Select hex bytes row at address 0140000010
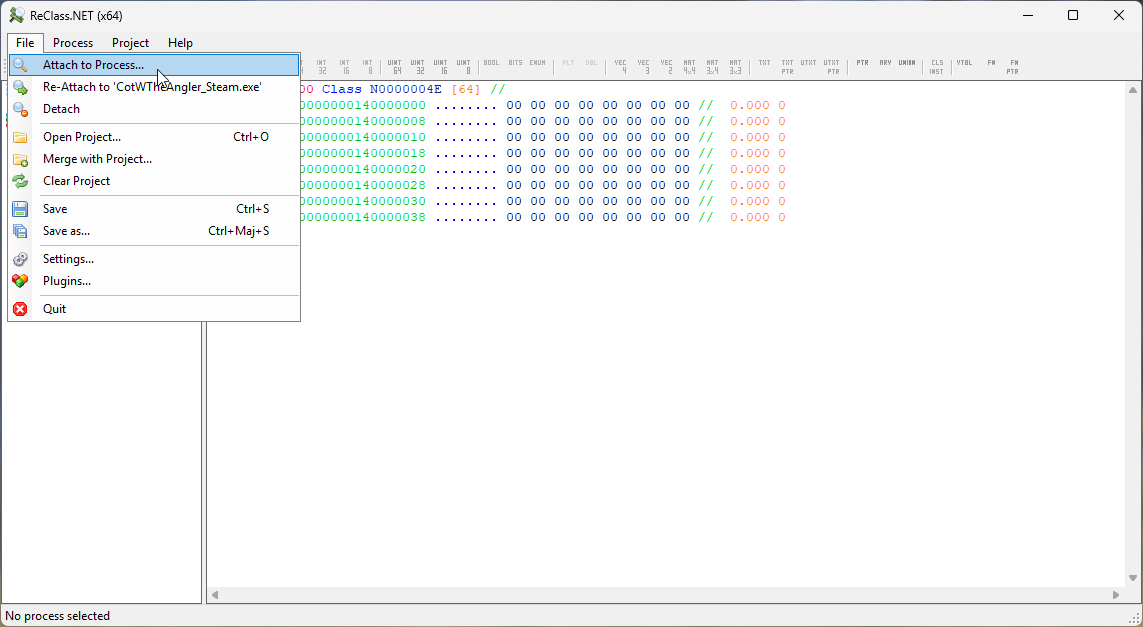Image resolution: width=1143 pixels, height=627 pixels. pos(598,138)
